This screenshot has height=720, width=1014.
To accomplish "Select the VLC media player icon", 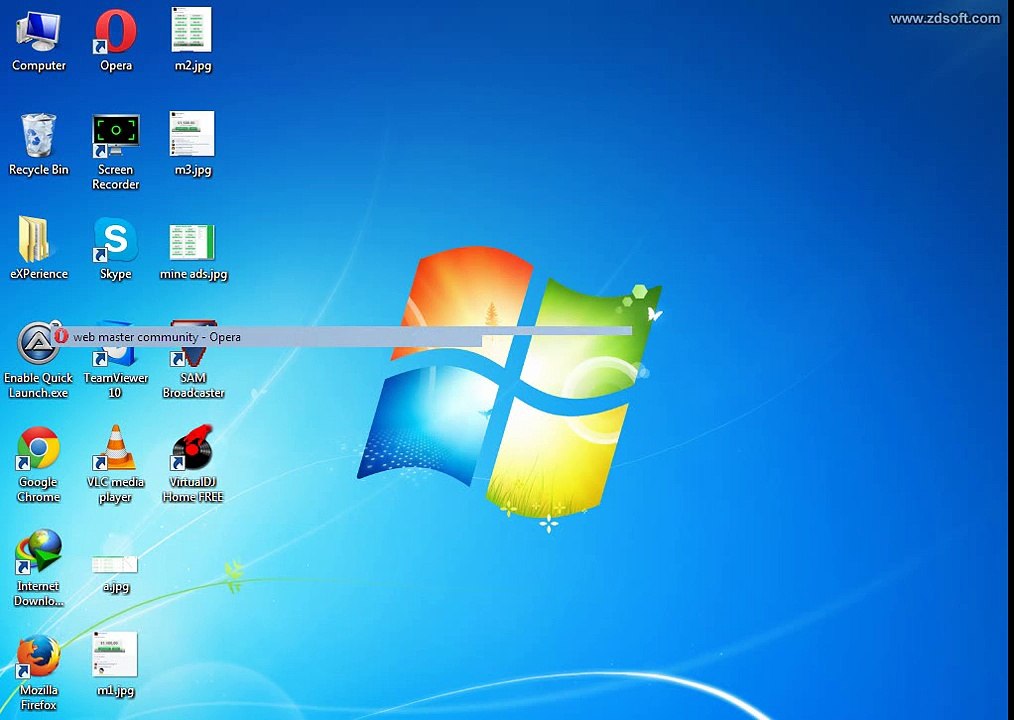I will click(116, 464).
